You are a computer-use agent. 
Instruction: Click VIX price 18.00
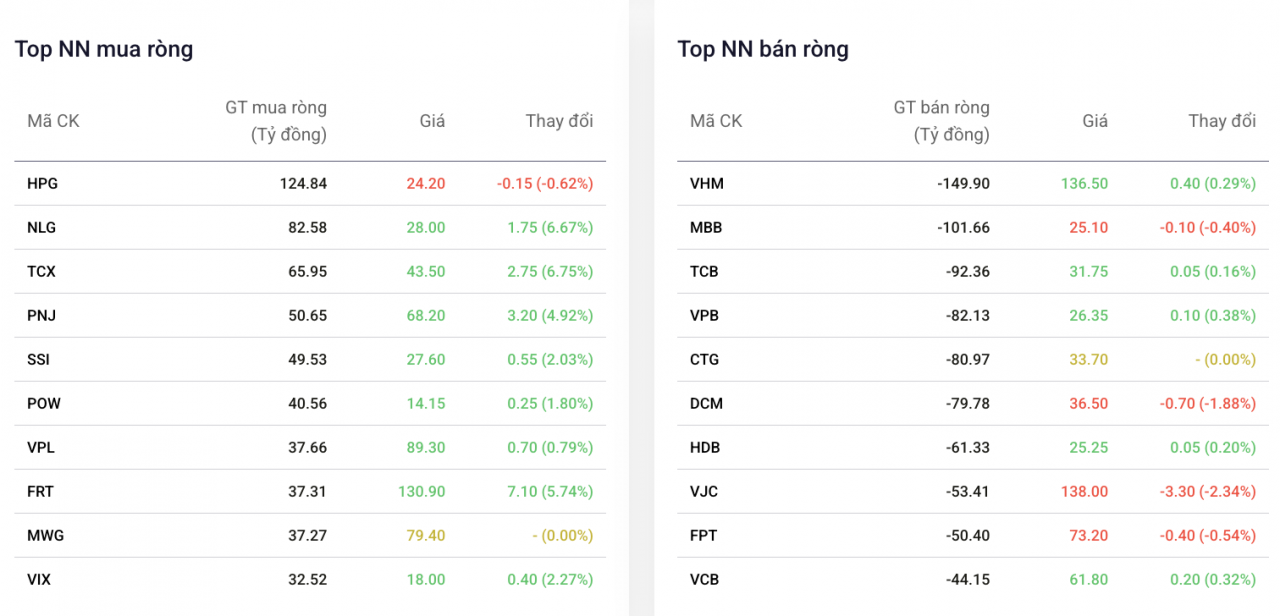click(426, 580)
